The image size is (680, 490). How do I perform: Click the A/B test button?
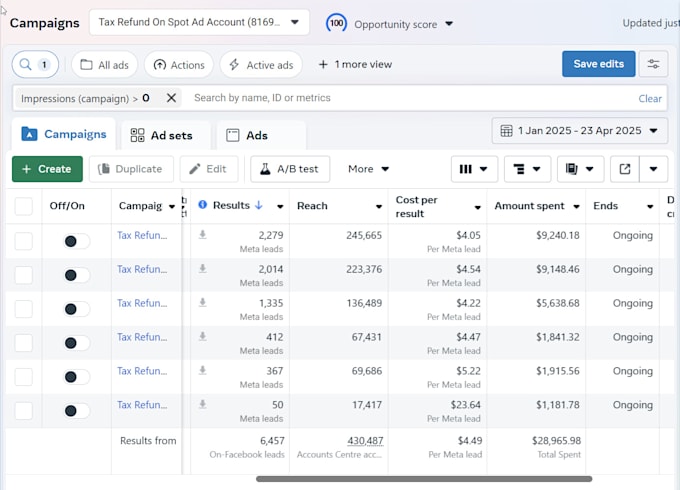coord(290,169)
